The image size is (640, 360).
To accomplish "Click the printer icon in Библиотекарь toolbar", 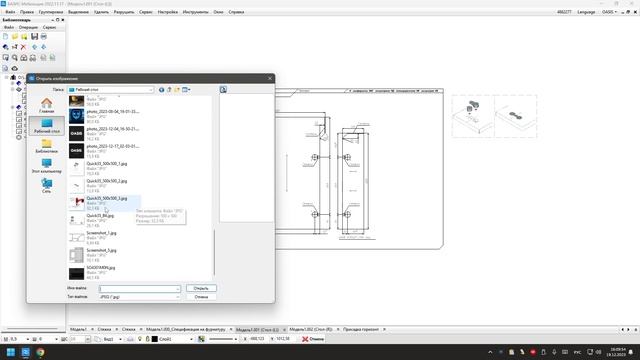I will pyautogui.click(x=44, y=37).
